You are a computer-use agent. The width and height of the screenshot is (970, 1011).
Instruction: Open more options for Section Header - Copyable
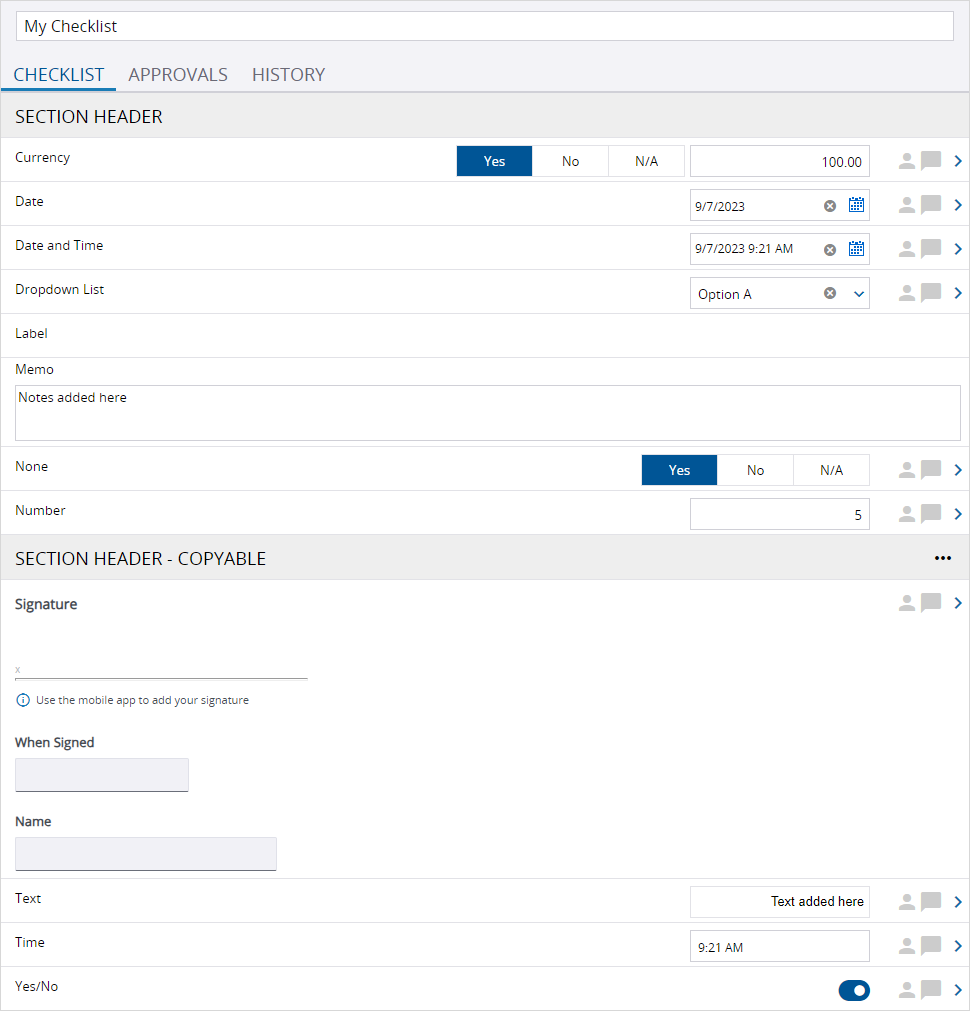(942, 558)
